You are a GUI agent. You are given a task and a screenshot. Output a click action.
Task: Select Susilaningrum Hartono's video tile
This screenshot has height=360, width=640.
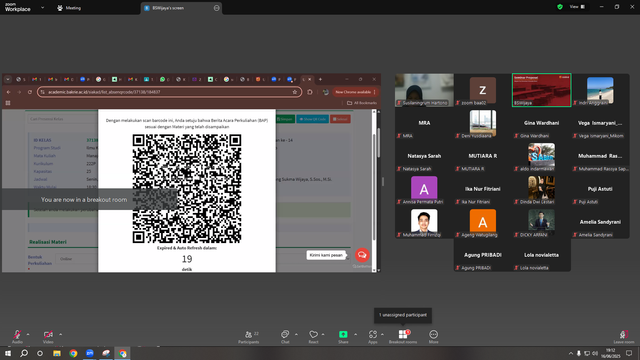pyautogui.click(x=424, y=90)
